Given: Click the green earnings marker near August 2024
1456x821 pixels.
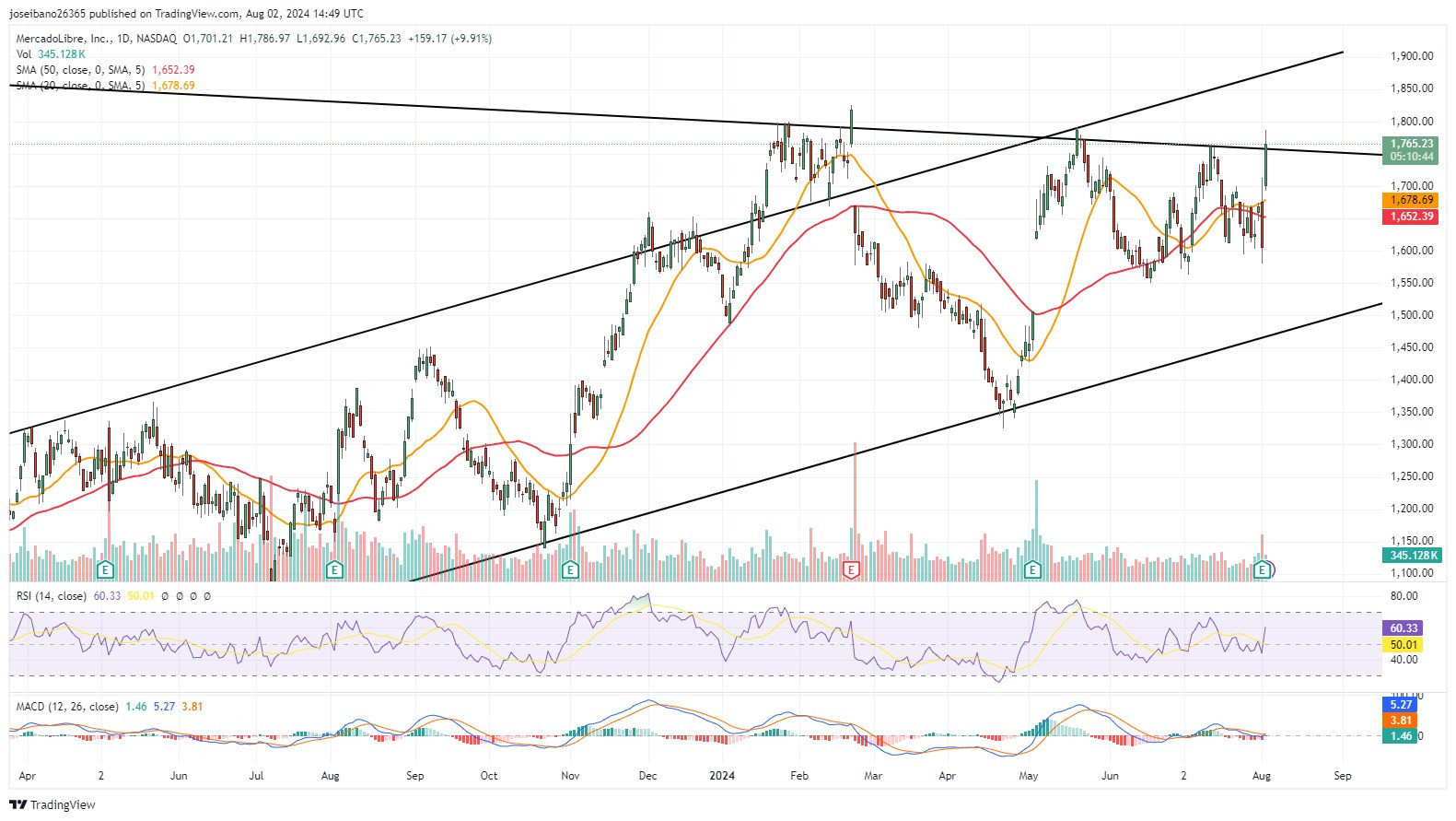Looking at the screenshot, I should pyautogui.click(x=1263, y=570).
